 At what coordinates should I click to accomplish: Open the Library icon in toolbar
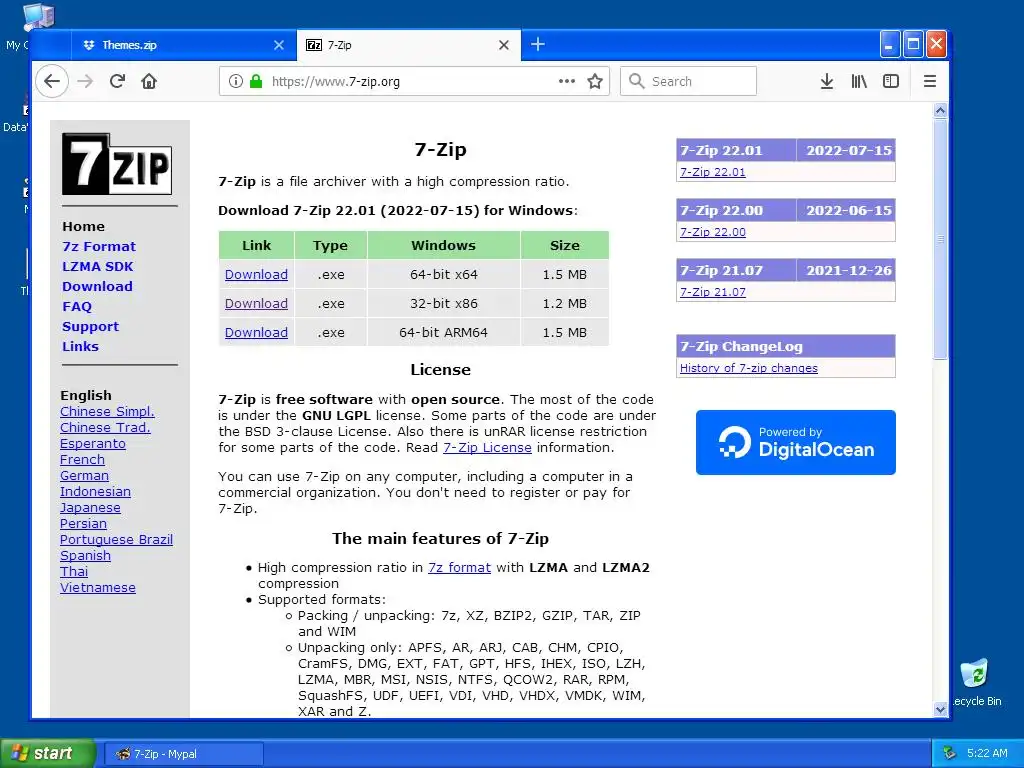859,81
